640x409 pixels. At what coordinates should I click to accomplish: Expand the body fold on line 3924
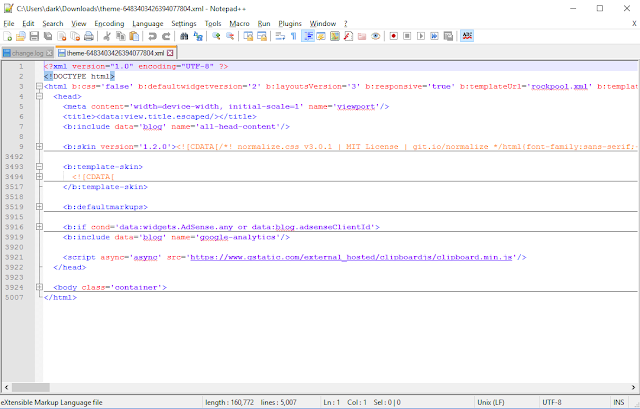click(x=39, y=287)
